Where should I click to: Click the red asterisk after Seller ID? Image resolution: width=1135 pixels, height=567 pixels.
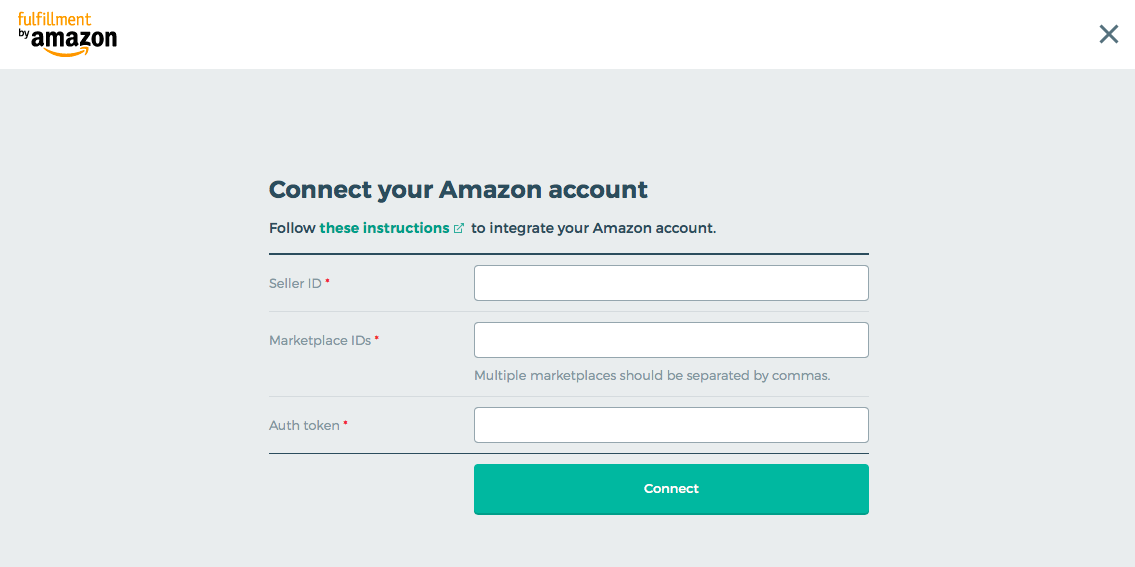(327, 282)
